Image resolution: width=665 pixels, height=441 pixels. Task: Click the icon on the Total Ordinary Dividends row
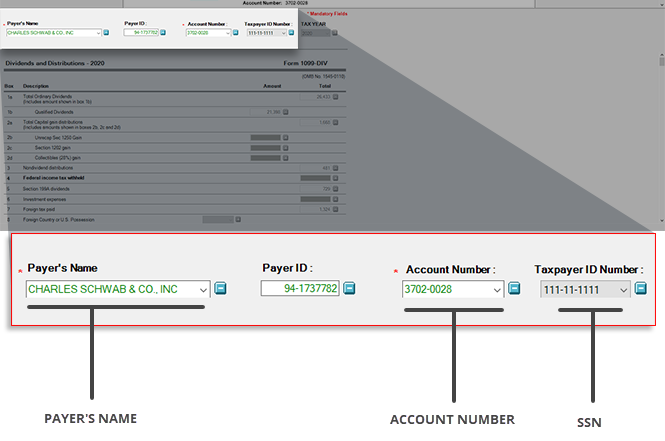click(335, 97)
